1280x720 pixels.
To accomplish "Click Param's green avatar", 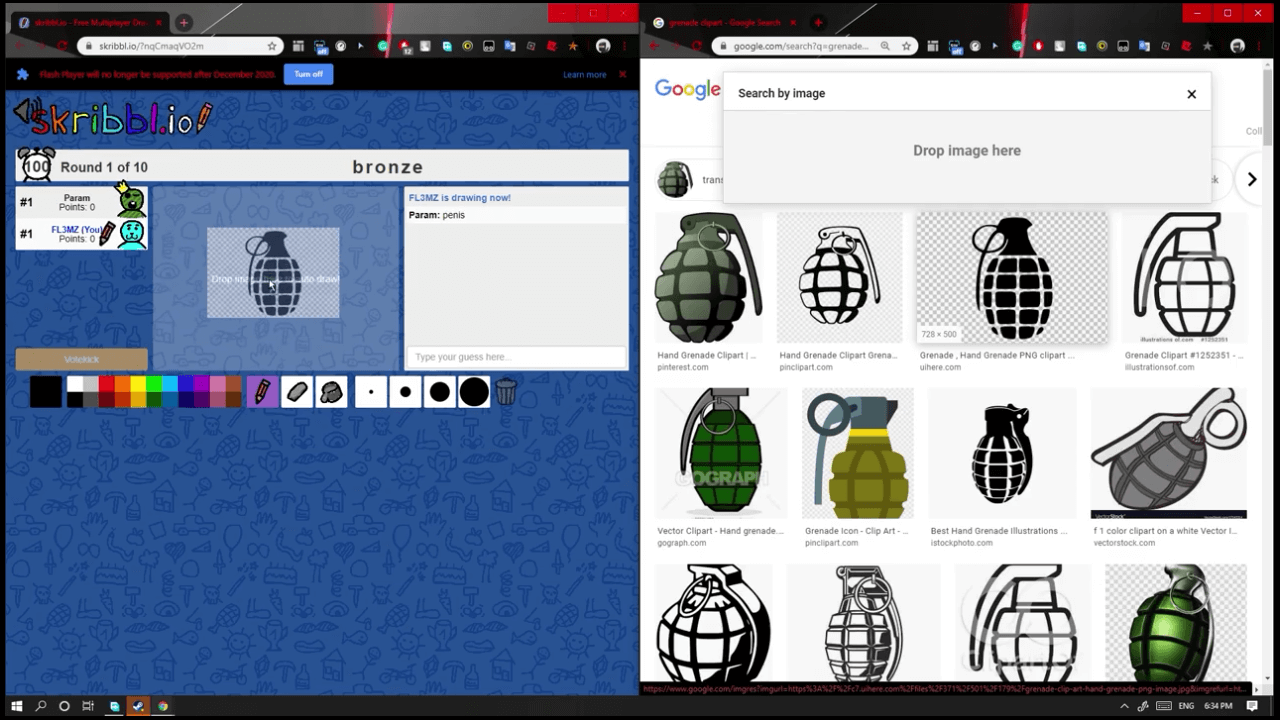I will click(x=131, y=201).
